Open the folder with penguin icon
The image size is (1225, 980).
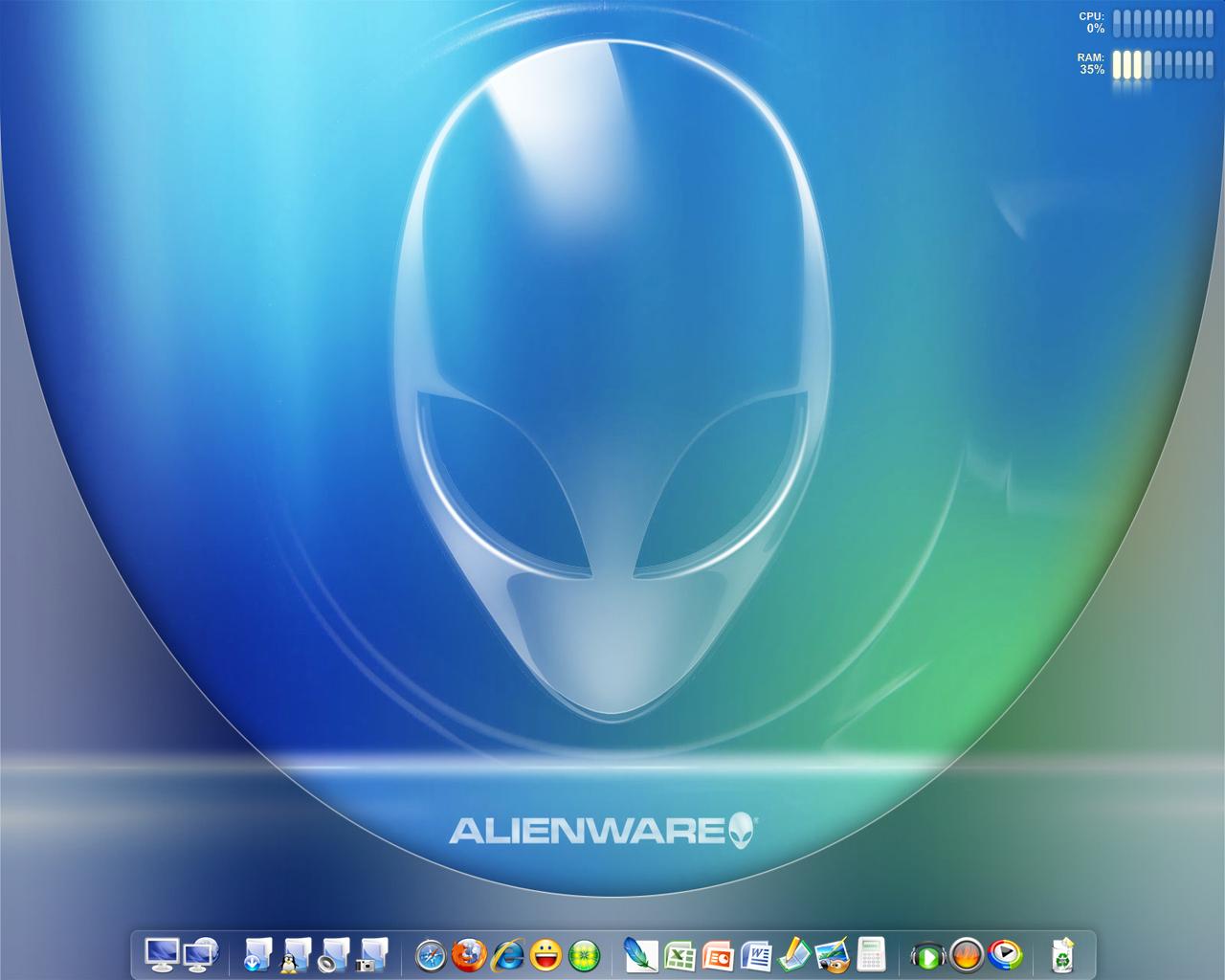[297, 954]
